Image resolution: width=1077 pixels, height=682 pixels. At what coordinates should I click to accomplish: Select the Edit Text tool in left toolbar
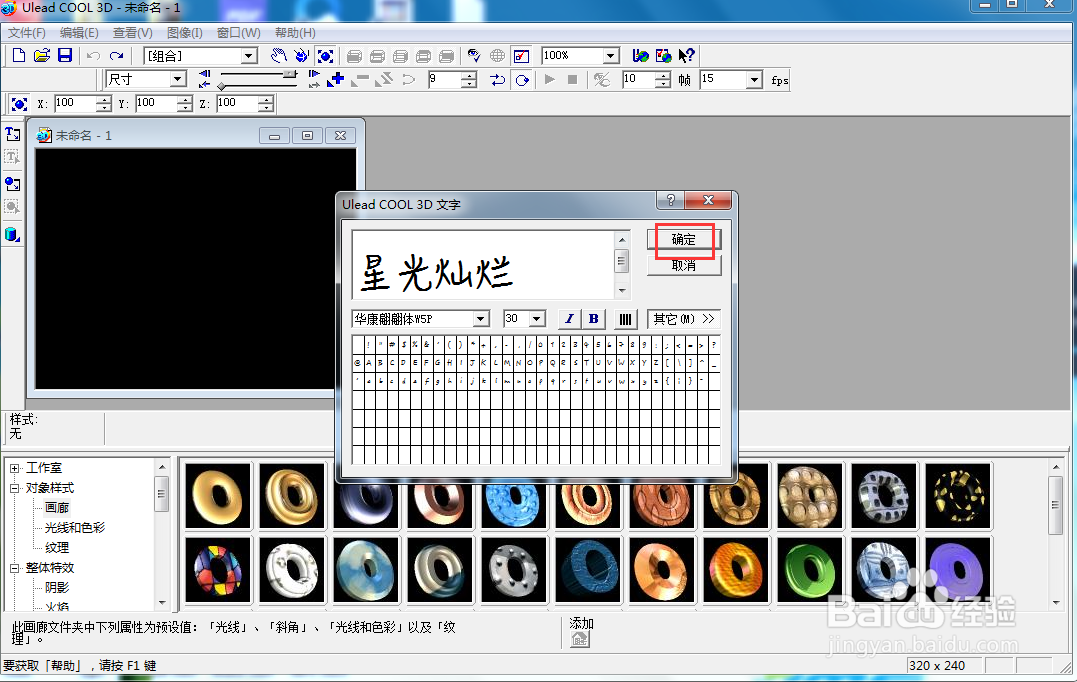pyautogui.click(x=12, y=157)
